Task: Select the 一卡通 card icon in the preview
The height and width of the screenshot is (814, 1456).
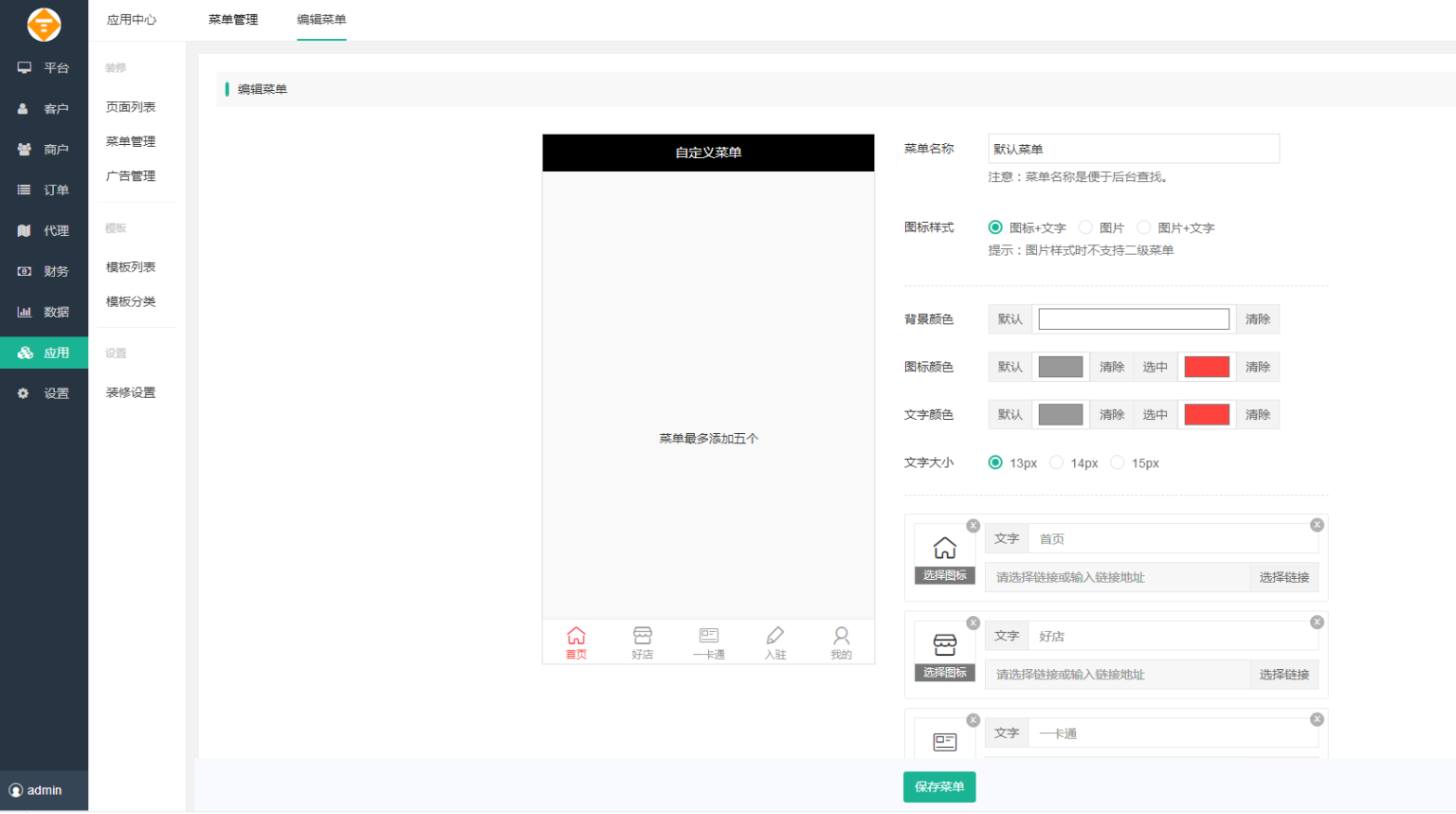Action: (x=708, y=635)
